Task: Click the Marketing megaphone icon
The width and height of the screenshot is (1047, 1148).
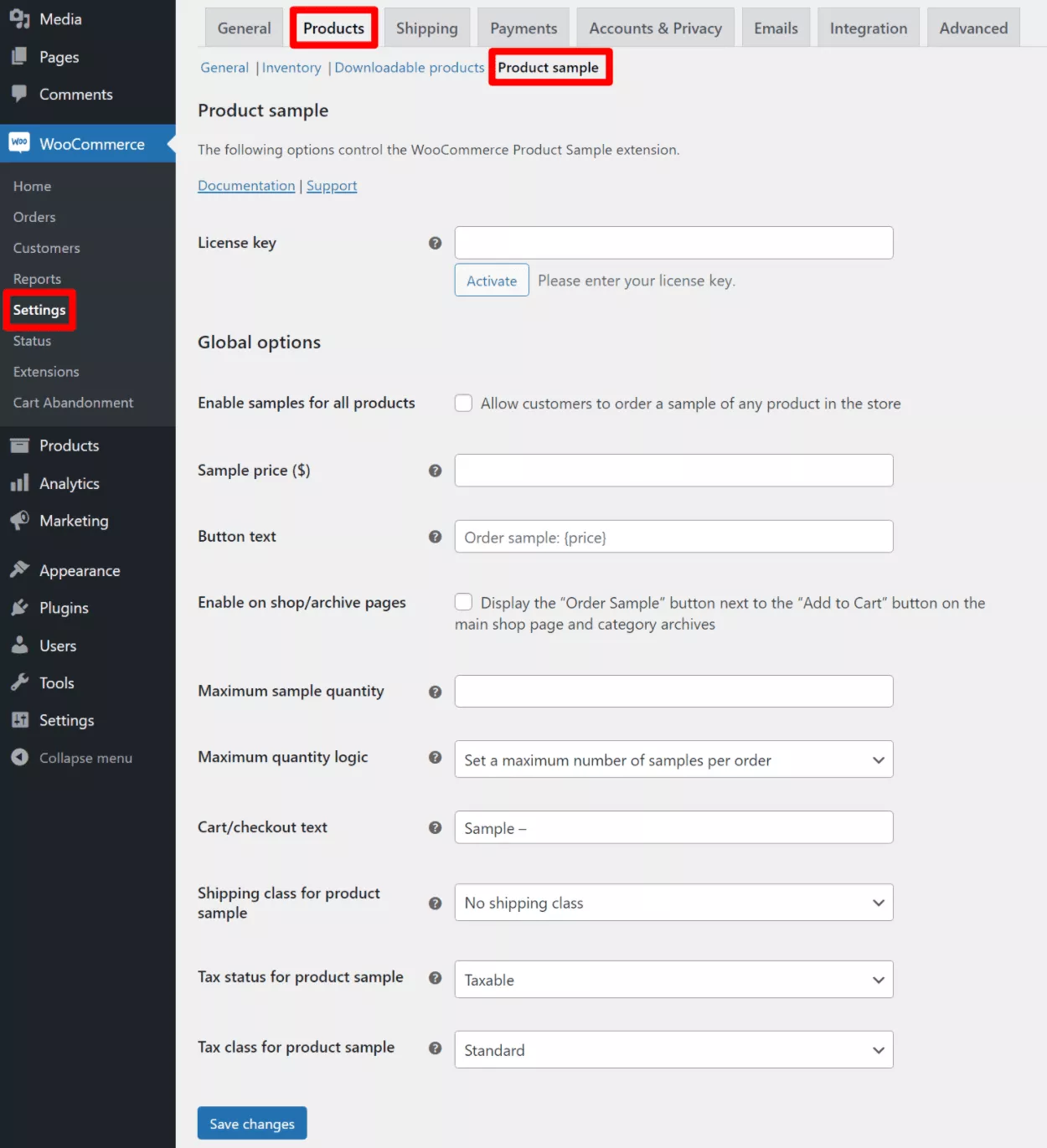Action: pos(19,520)
